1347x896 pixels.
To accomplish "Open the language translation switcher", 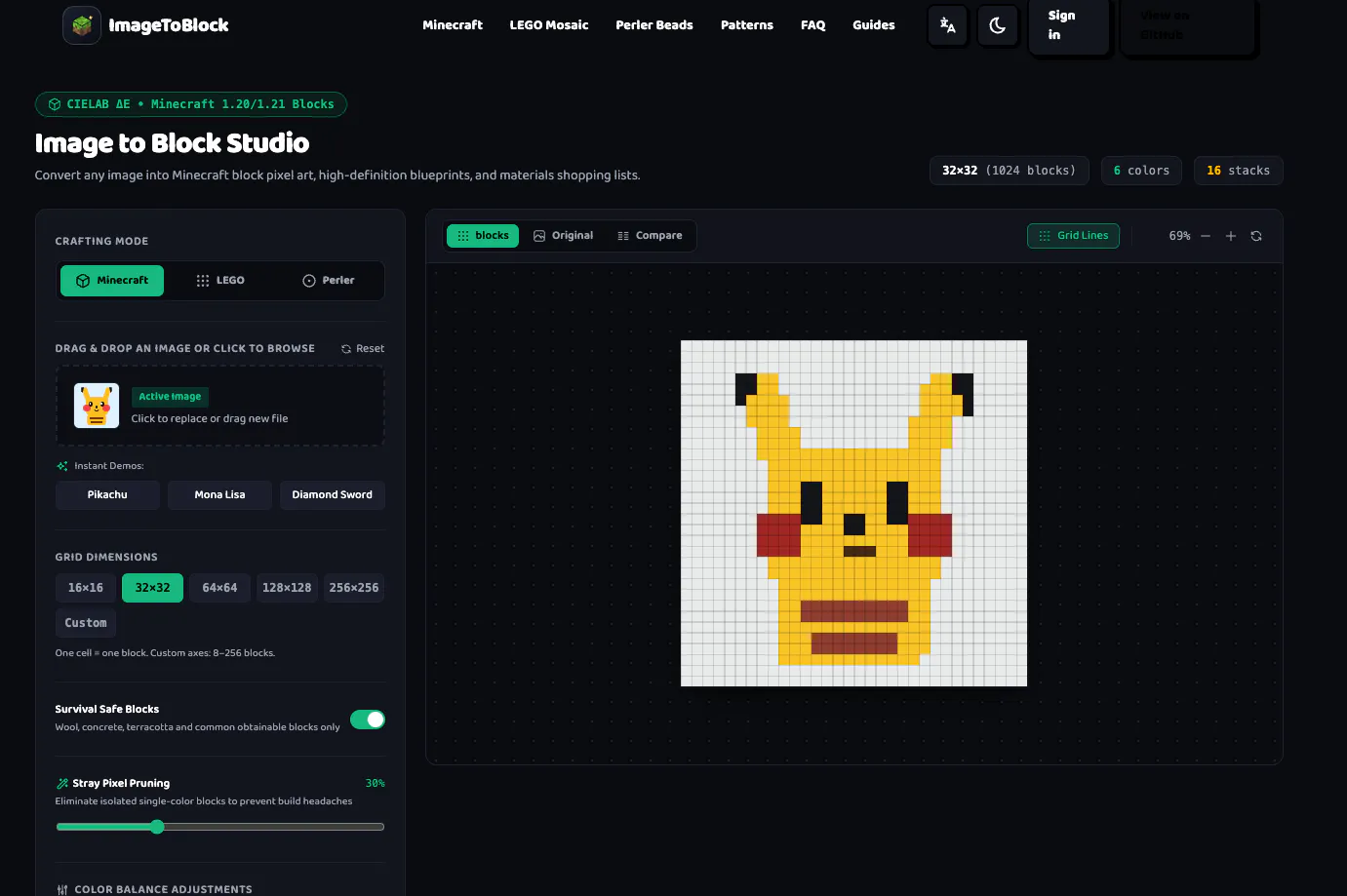I will (947, 25).
